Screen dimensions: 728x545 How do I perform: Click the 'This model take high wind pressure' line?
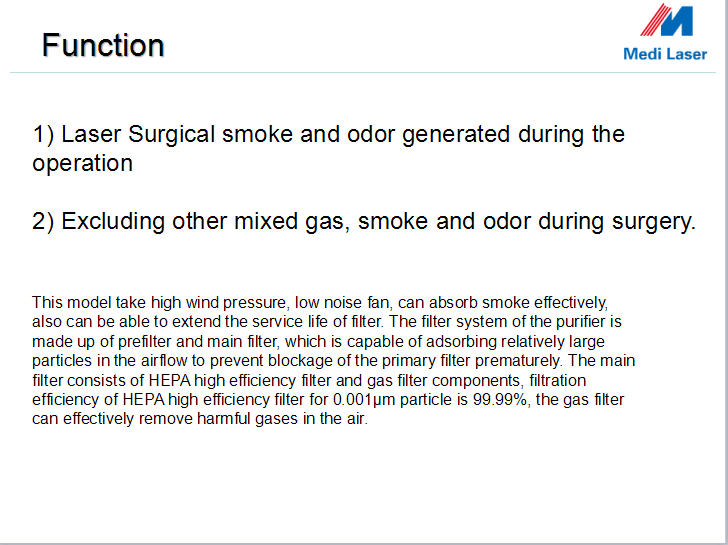[x=320, y=303]
